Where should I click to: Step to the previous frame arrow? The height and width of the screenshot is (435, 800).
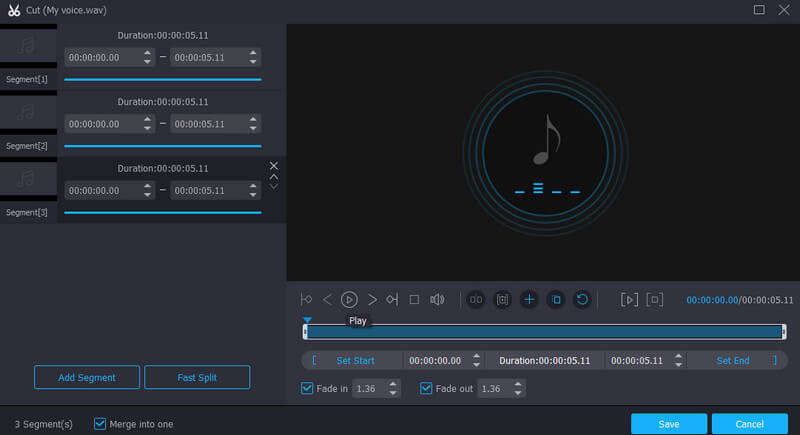[x=327, y=299]
